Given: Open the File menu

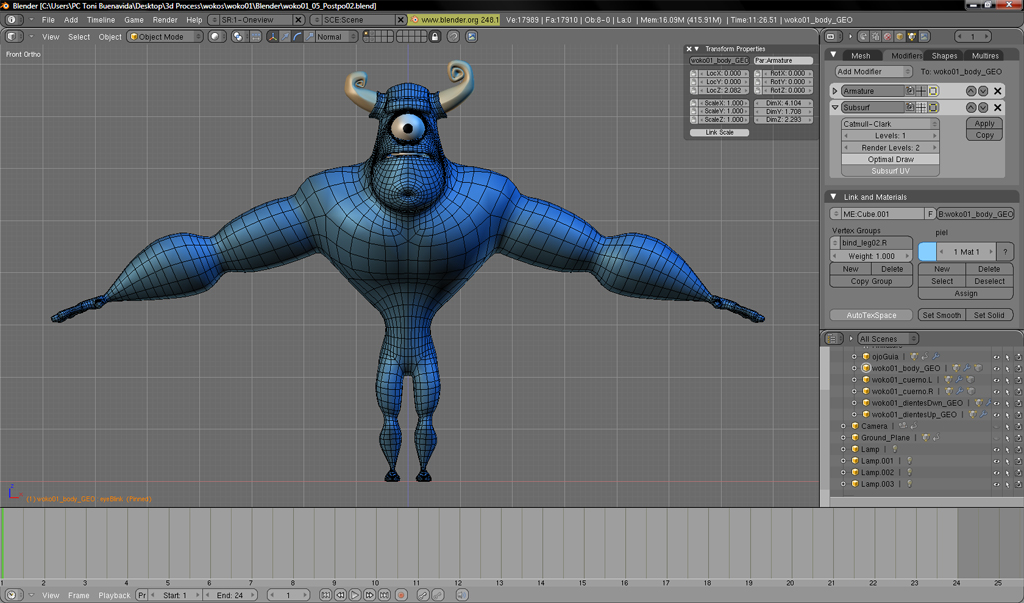Looking at the screenshot, I should tap(48, 20).
